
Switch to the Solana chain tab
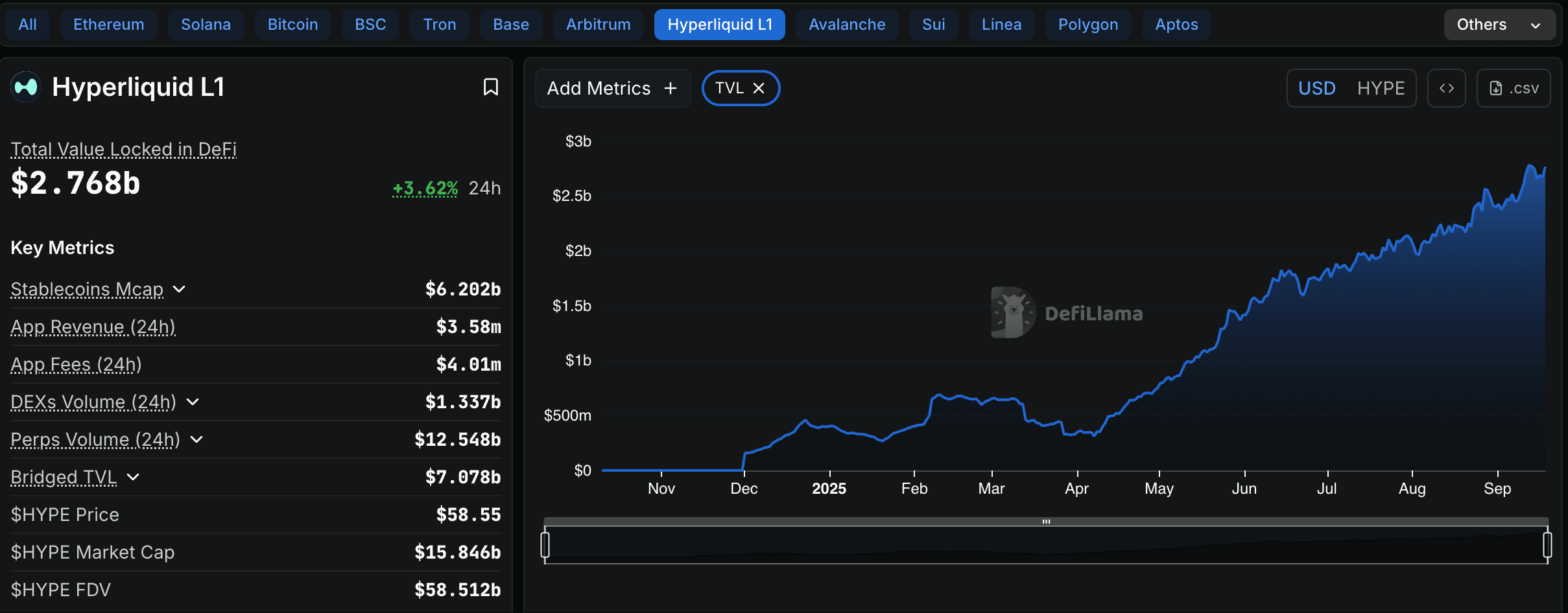(206, 24)
